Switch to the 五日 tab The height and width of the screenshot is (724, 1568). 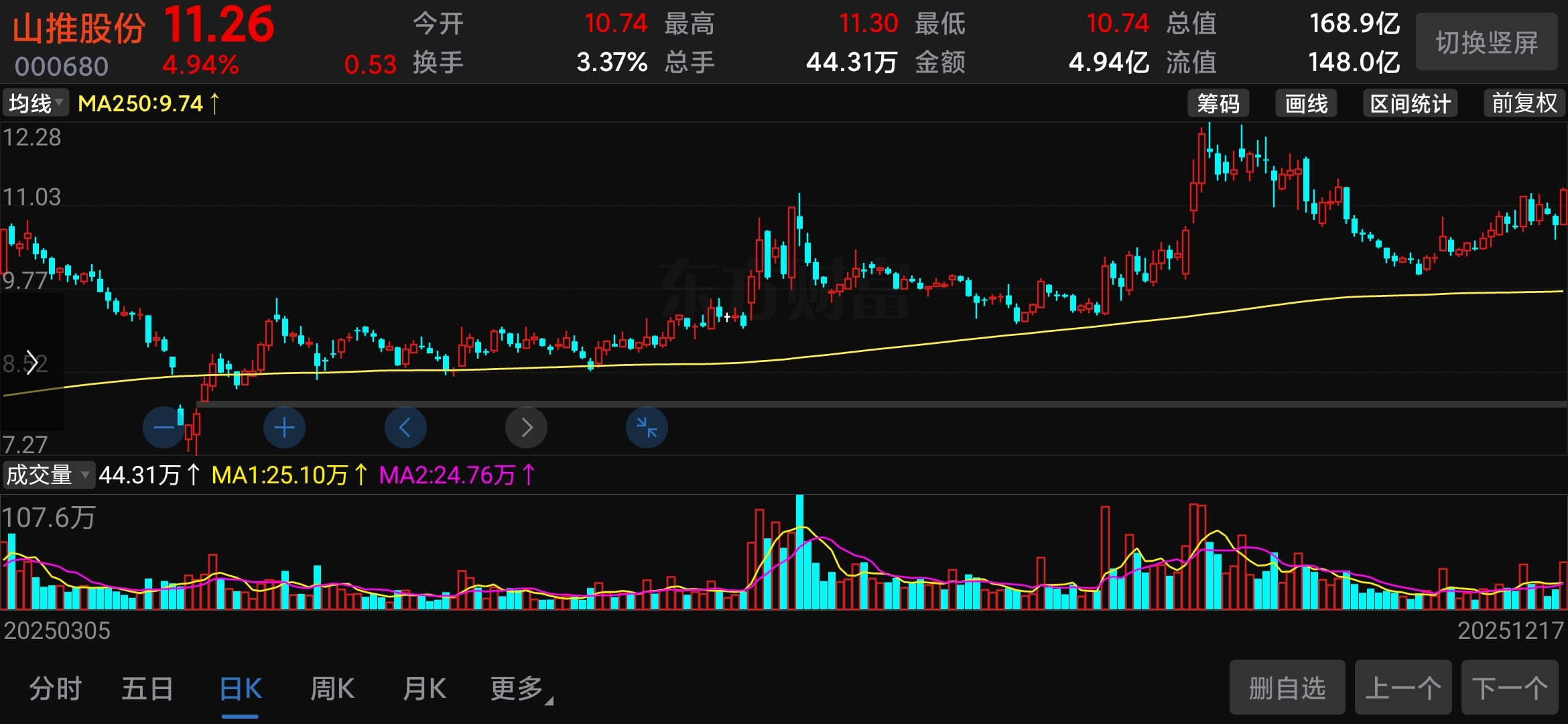tap(147, 688)
